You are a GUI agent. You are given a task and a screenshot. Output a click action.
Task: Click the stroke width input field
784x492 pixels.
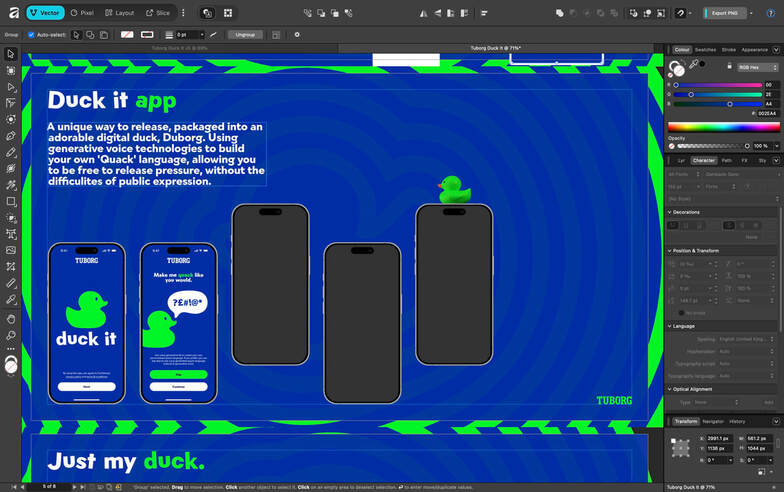183,34
